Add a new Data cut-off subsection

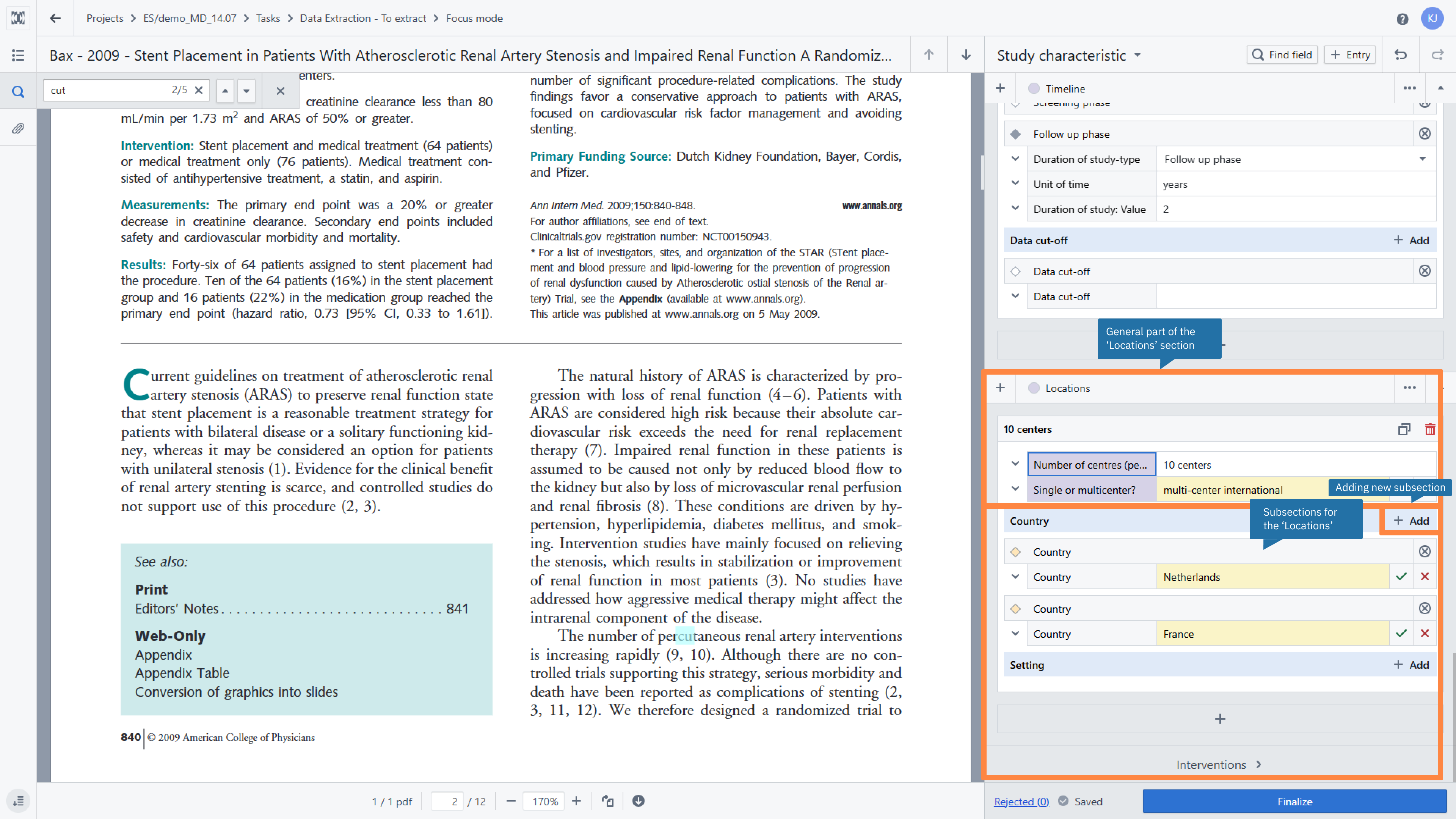(x=1411, y=240)
